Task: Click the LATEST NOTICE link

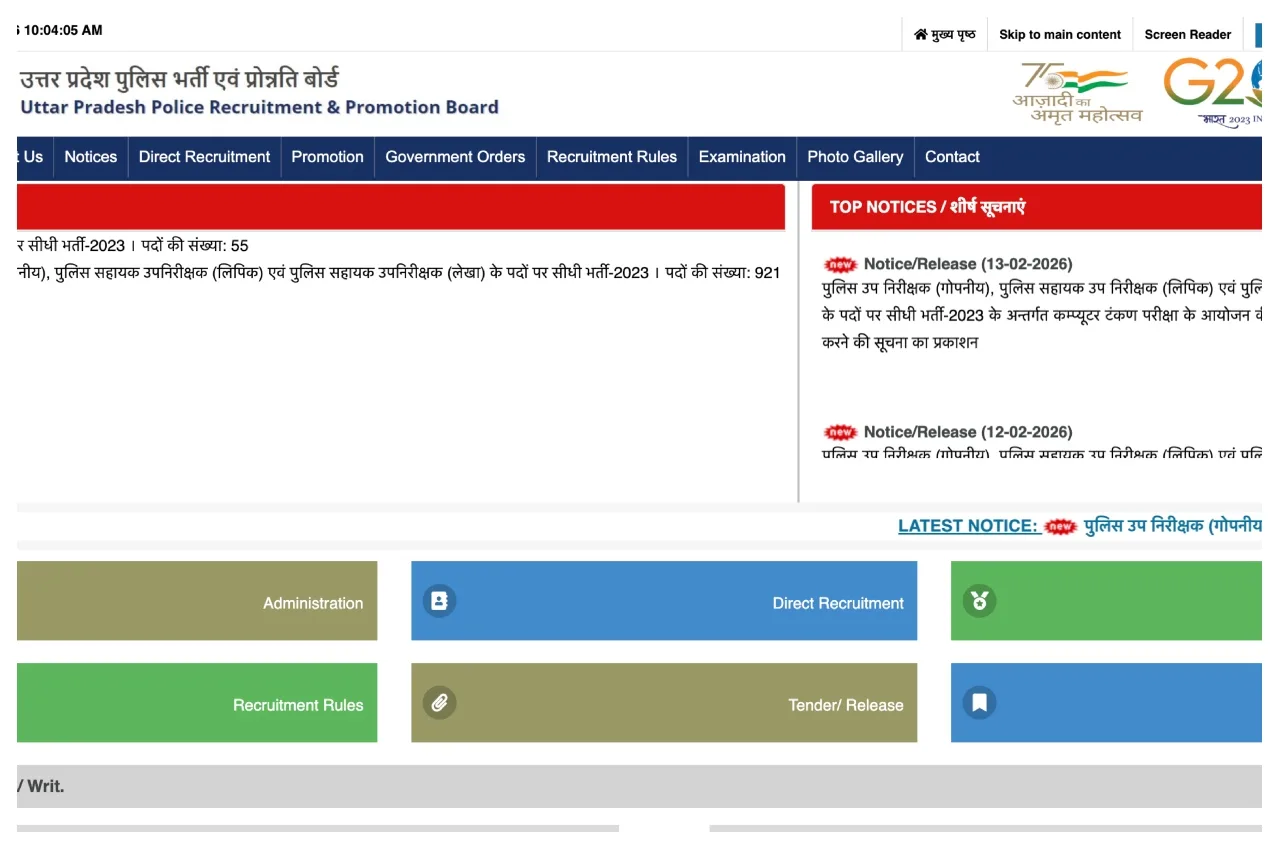Action: 968,526
